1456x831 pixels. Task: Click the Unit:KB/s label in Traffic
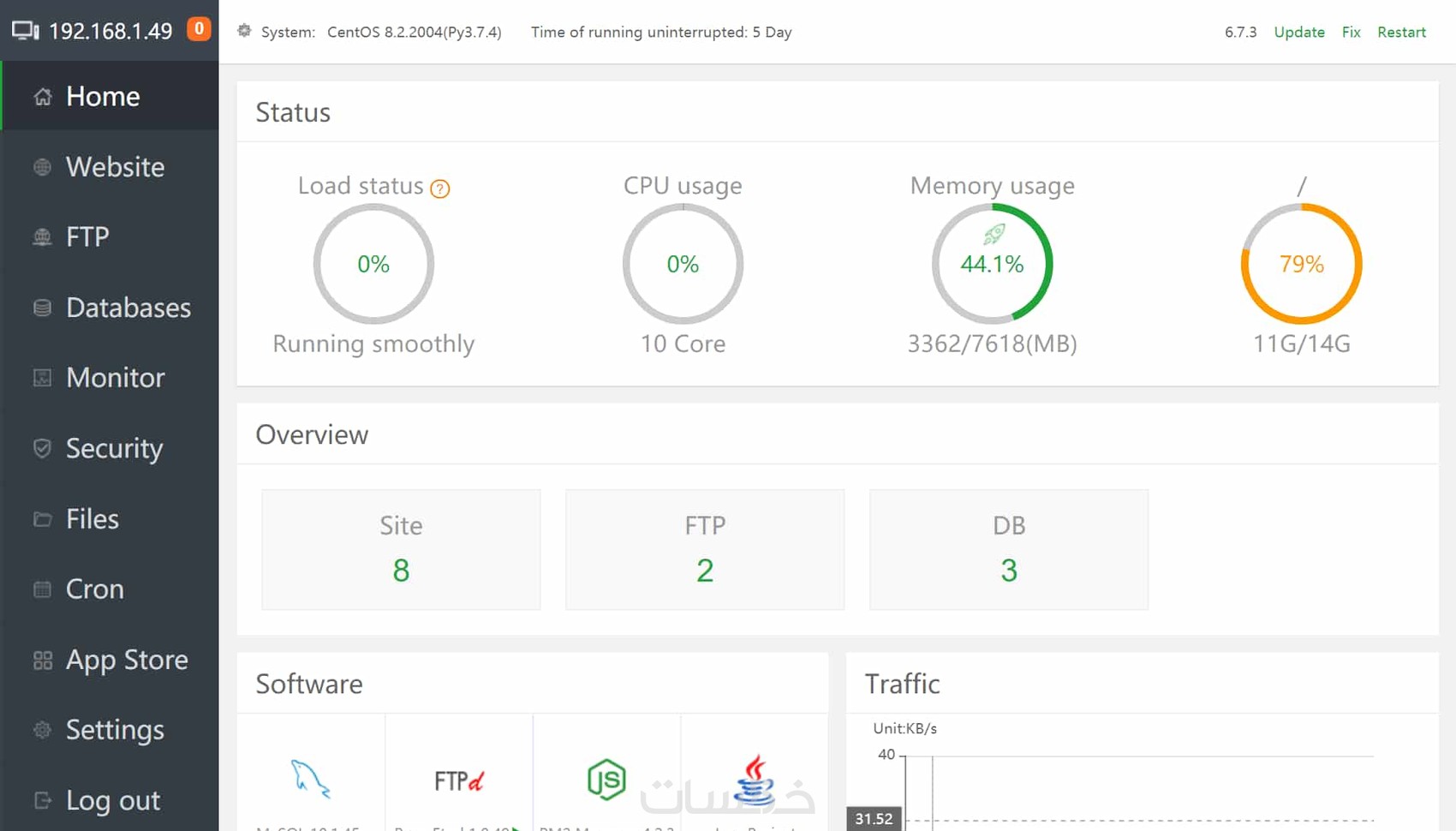pyautogui.click(x=904, y=728)
